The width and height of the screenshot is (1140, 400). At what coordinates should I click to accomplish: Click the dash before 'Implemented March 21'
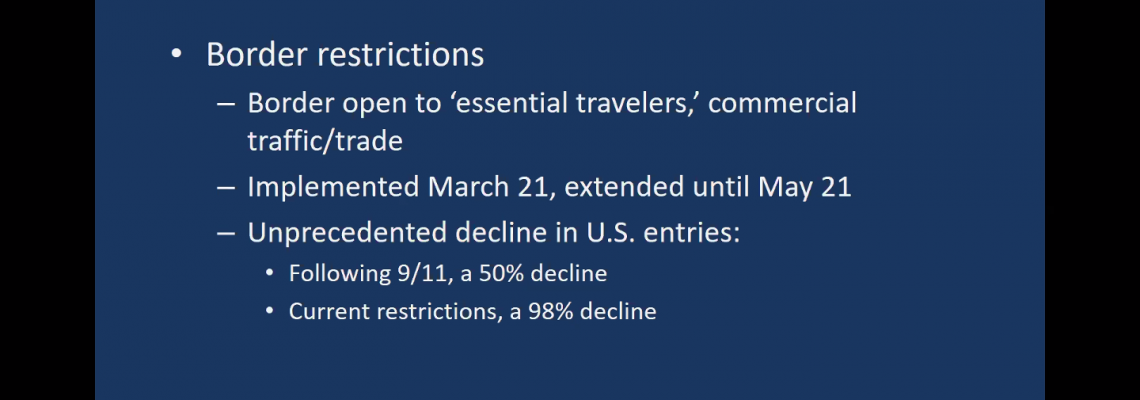click(226, 188)
